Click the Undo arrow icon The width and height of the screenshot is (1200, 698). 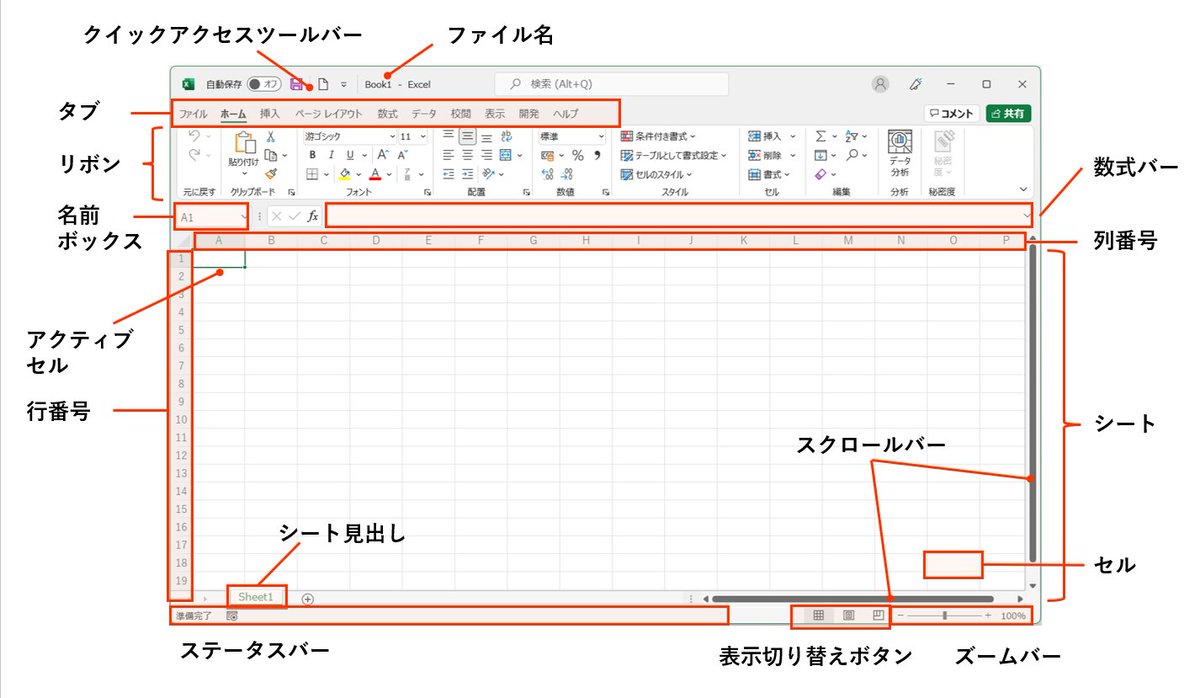(x=194, y=136)
